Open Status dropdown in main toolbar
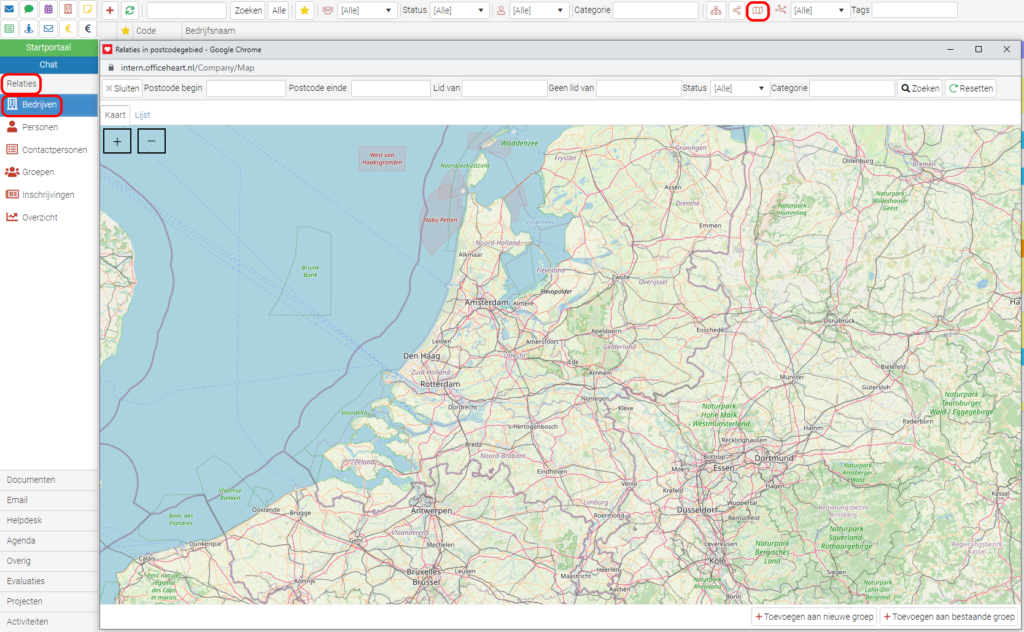1024x632 pixels. coord(458,10)
